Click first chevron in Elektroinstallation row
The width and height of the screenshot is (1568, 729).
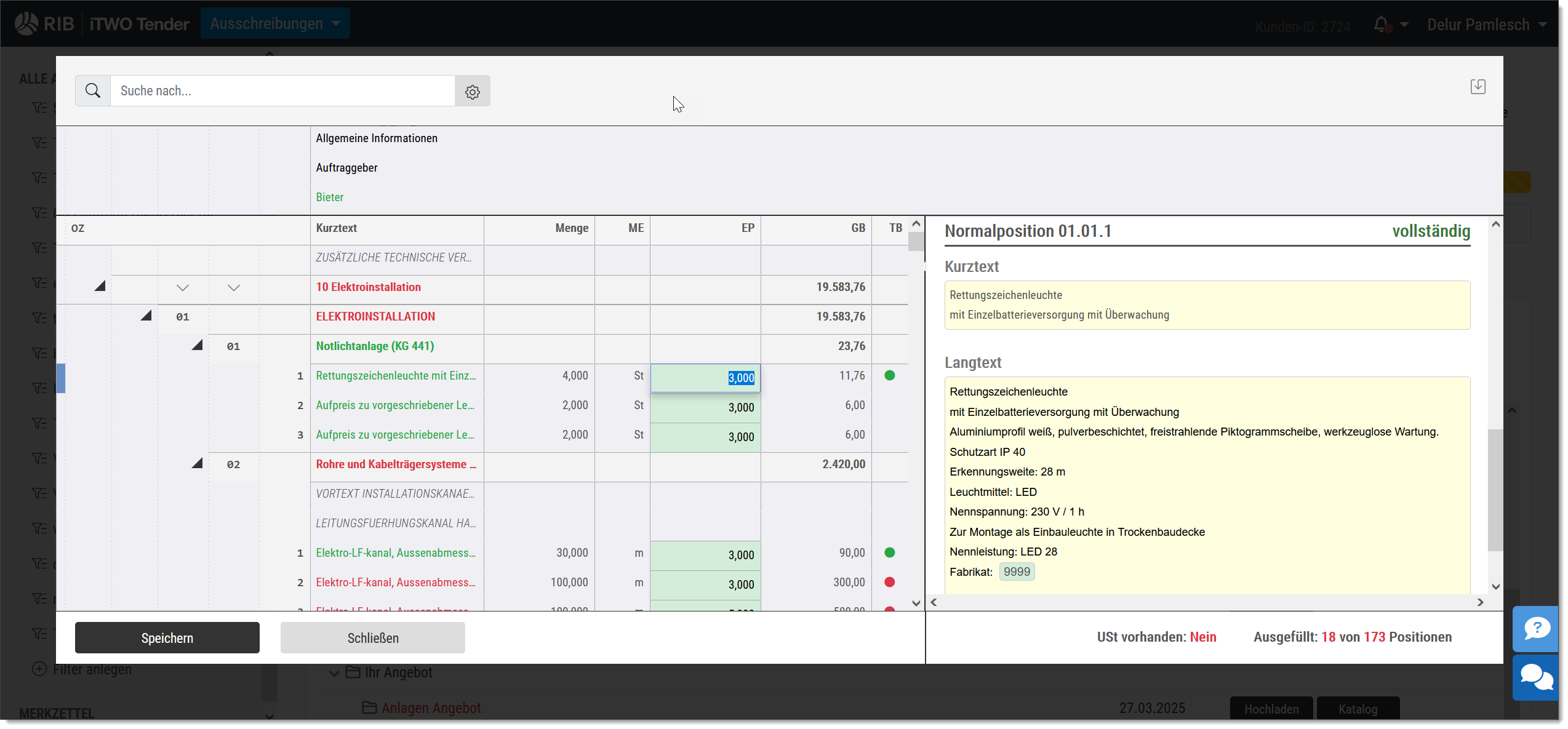(183, 288)
